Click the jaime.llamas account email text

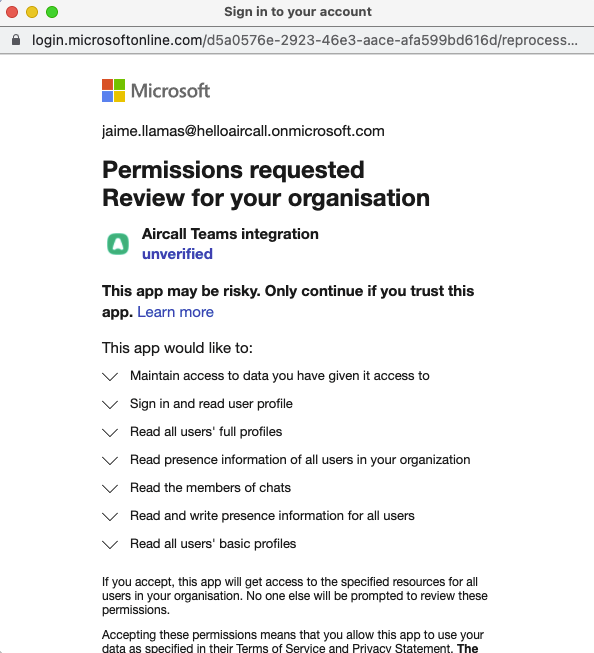point(243,131)
